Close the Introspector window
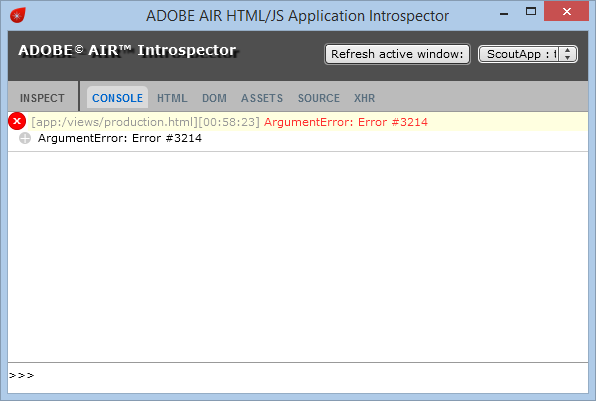 click(x=566, y=11)
